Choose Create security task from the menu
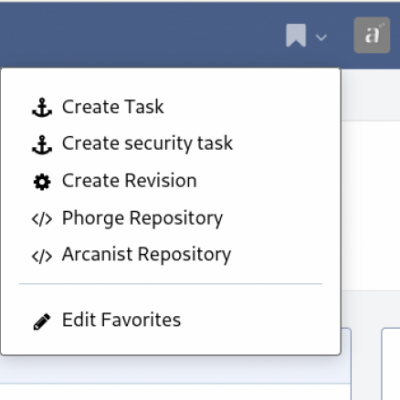The width and height of the screenshot is (400, 400). click(147, 144)
